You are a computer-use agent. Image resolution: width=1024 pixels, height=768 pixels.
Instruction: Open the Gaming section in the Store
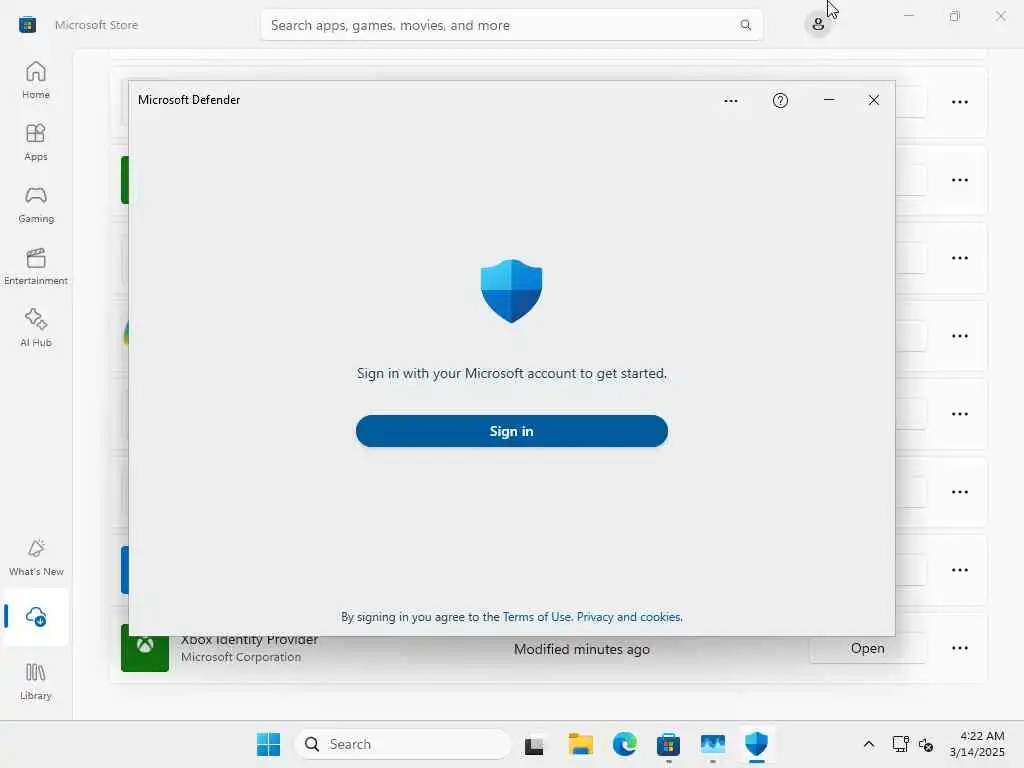tap(36, 204)
